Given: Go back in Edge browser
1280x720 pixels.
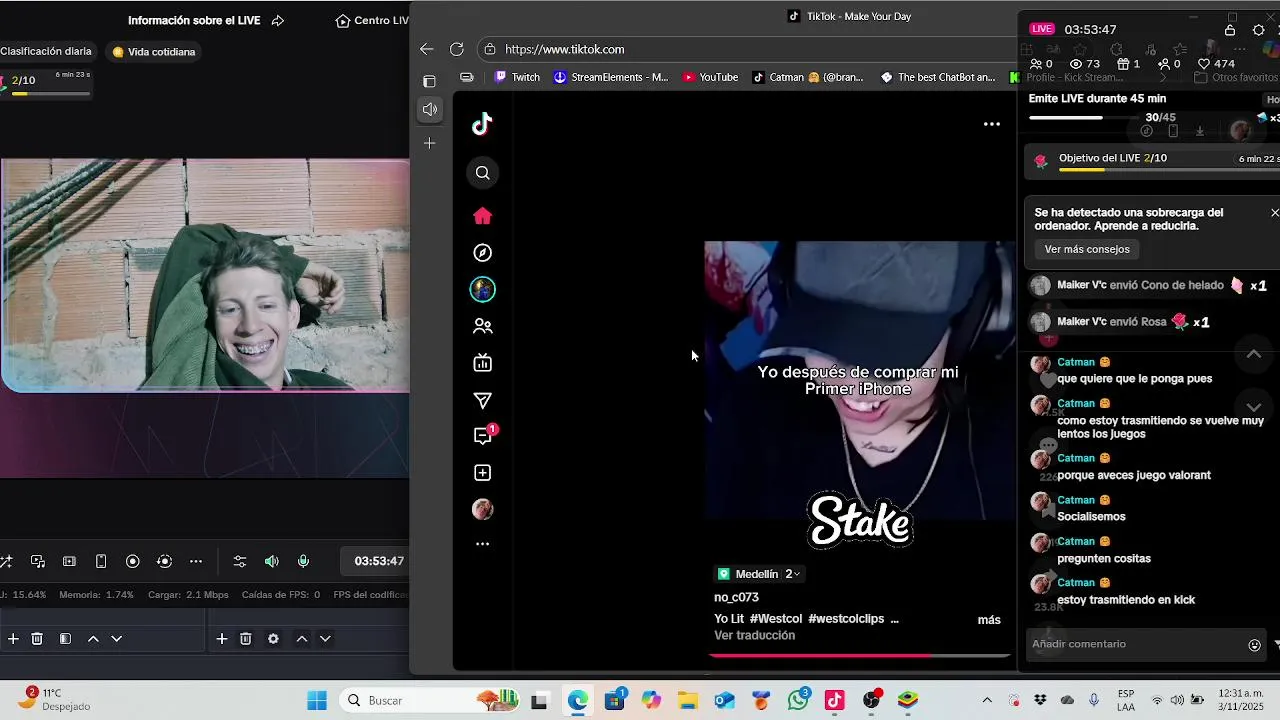Looking at the screenshot, I should pos(427,49).
